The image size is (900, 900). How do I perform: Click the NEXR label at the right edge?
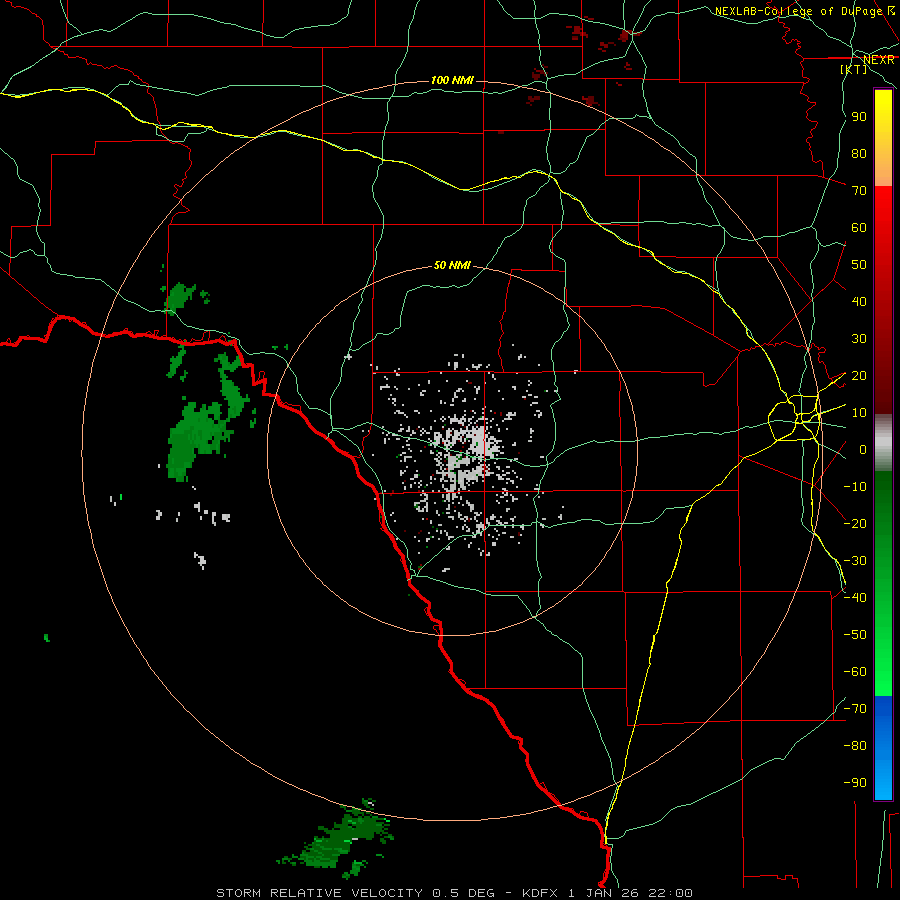879,60
